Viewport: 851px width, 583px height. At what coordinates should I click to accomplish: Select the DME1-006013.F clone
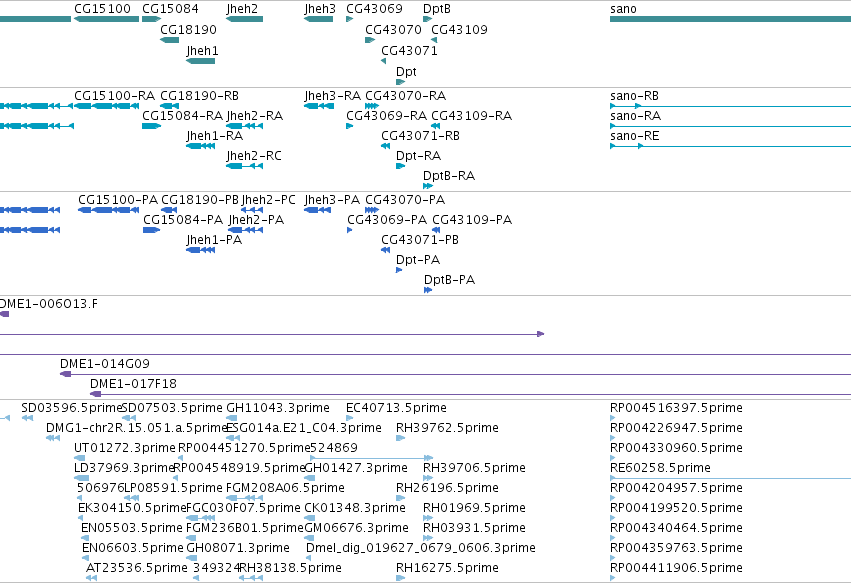coord(4,314)
